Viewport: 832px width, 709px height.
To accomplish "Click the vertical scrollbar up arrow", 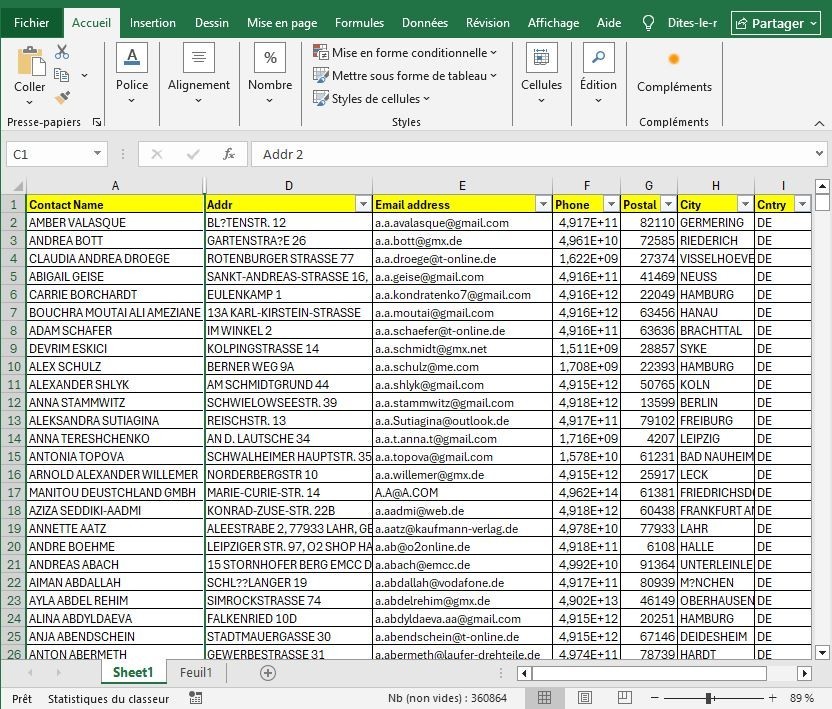I will 822,186.
